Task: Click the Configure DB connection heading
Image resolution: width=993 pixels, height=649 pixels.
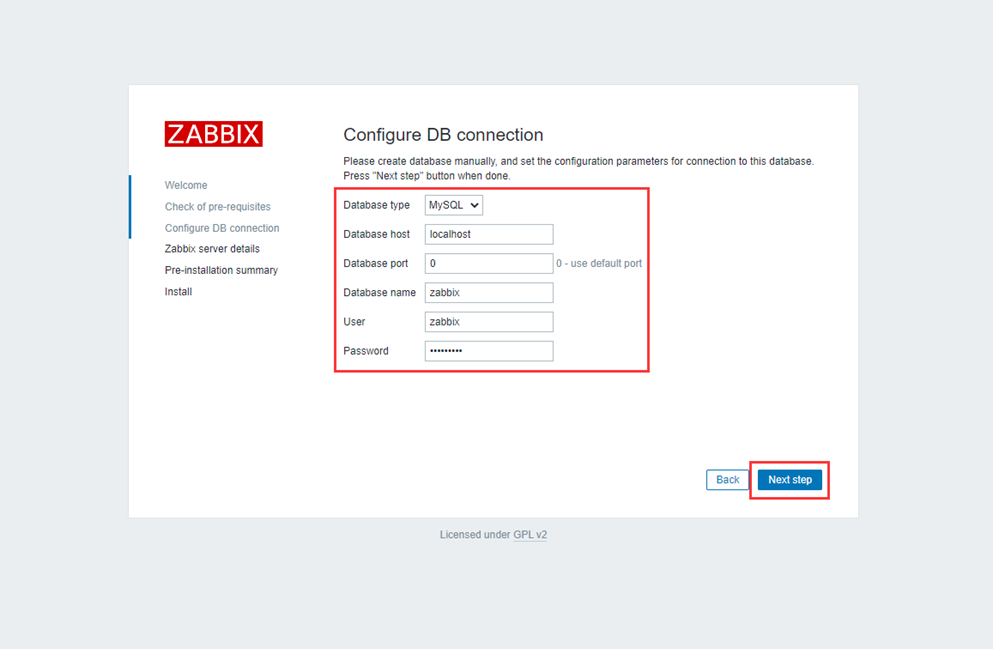Action: (x=443, y=135)
